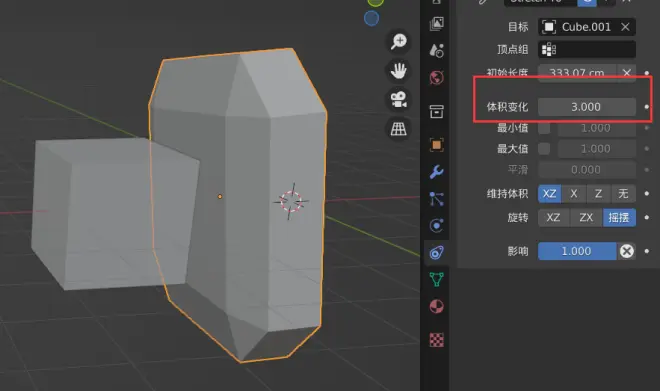Enable the 最小值 checkbox
This screenshot has height=391, width=660.
pos(544,128)
